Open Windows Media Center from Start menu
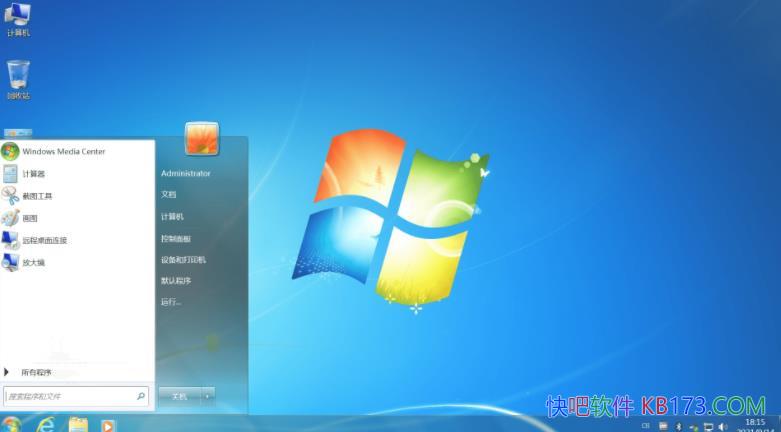 (x=62, y=152)
